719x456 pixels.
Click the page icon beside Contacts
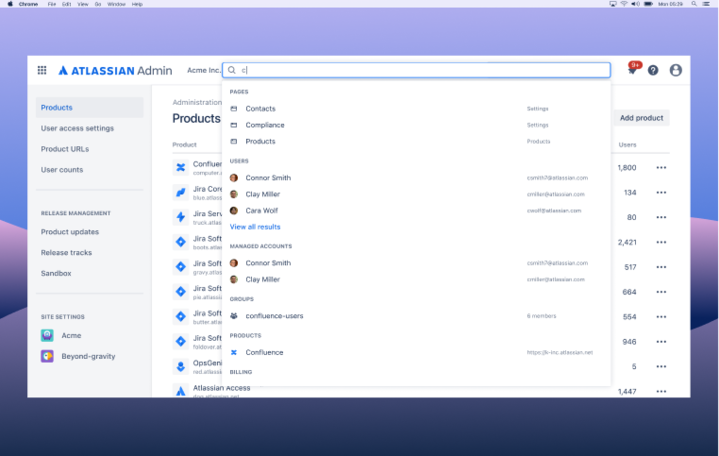tap(234, 109)
